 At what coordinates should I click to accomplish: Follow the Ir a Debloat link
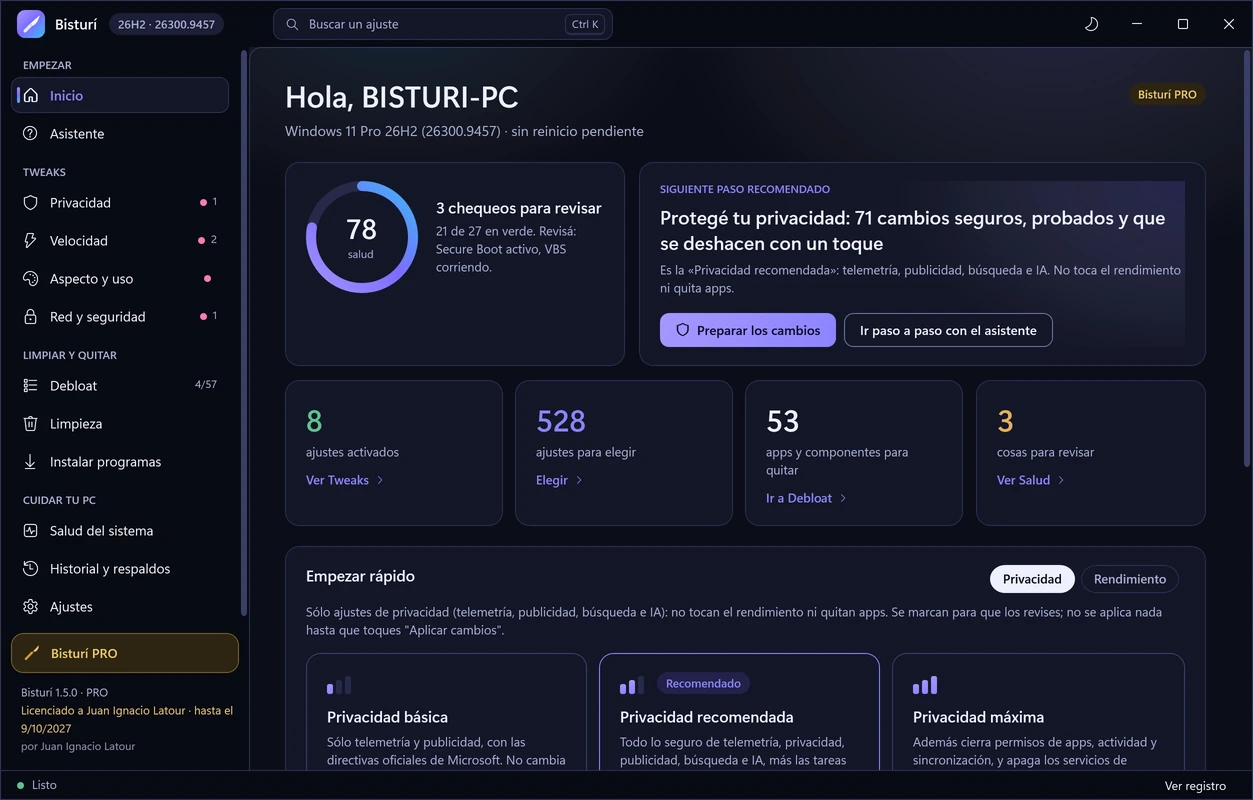pos(807,498)
